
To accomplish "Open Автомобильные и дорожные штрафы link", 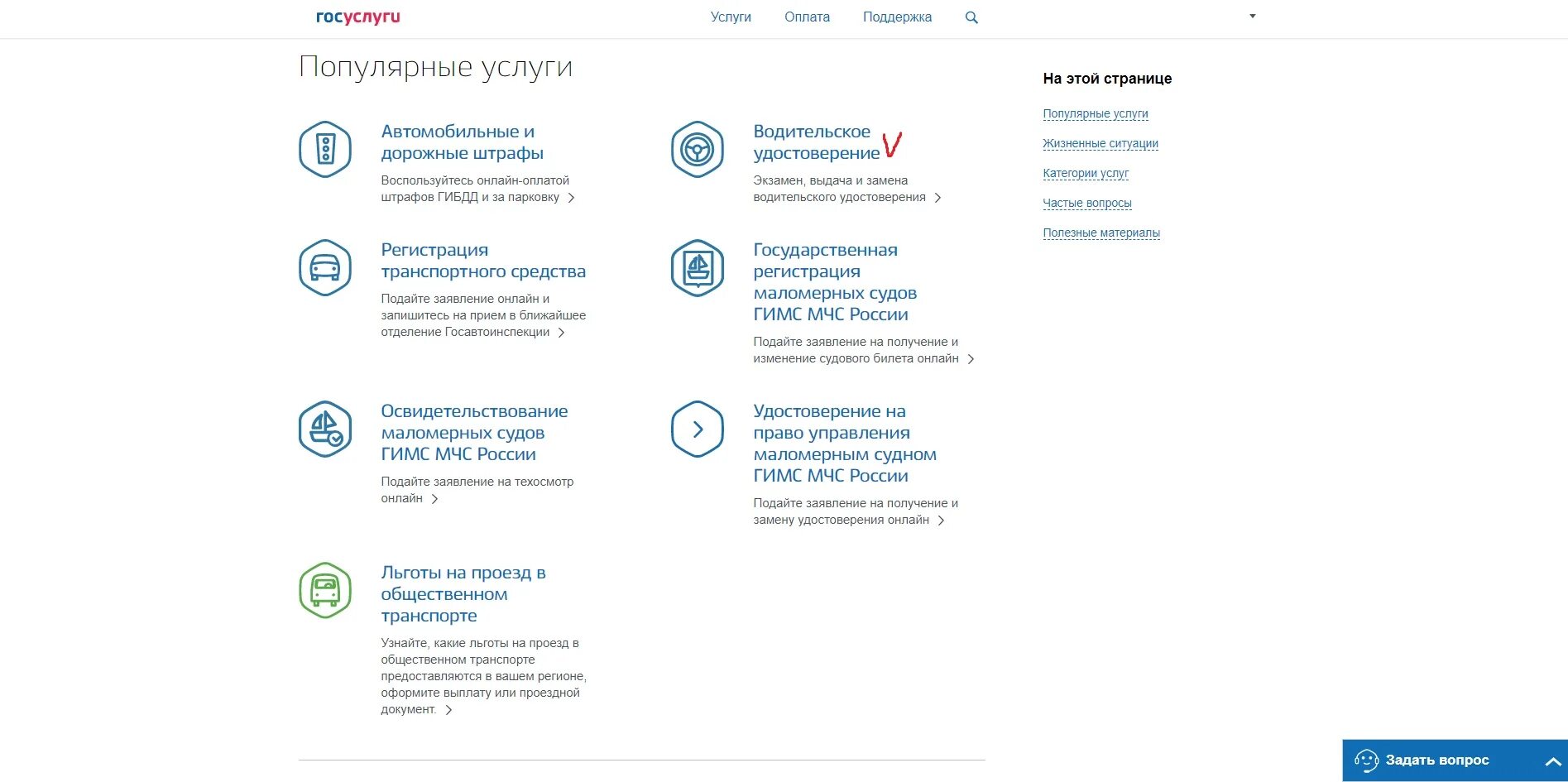I will pos(462,142).
